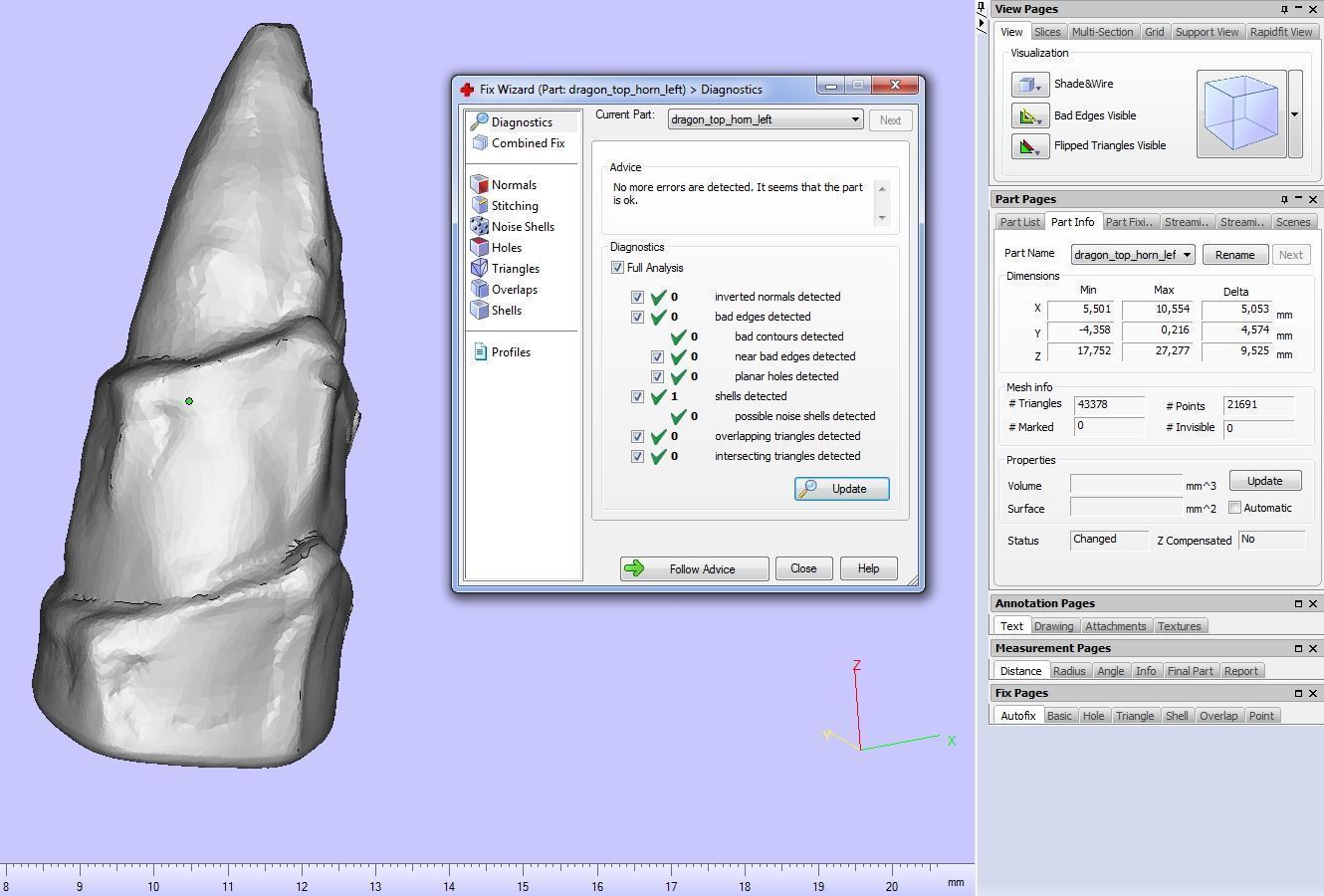Open Part Name dropdown in Part Info
This screenshot has height=896, width=1324.
coord(1133,255)
